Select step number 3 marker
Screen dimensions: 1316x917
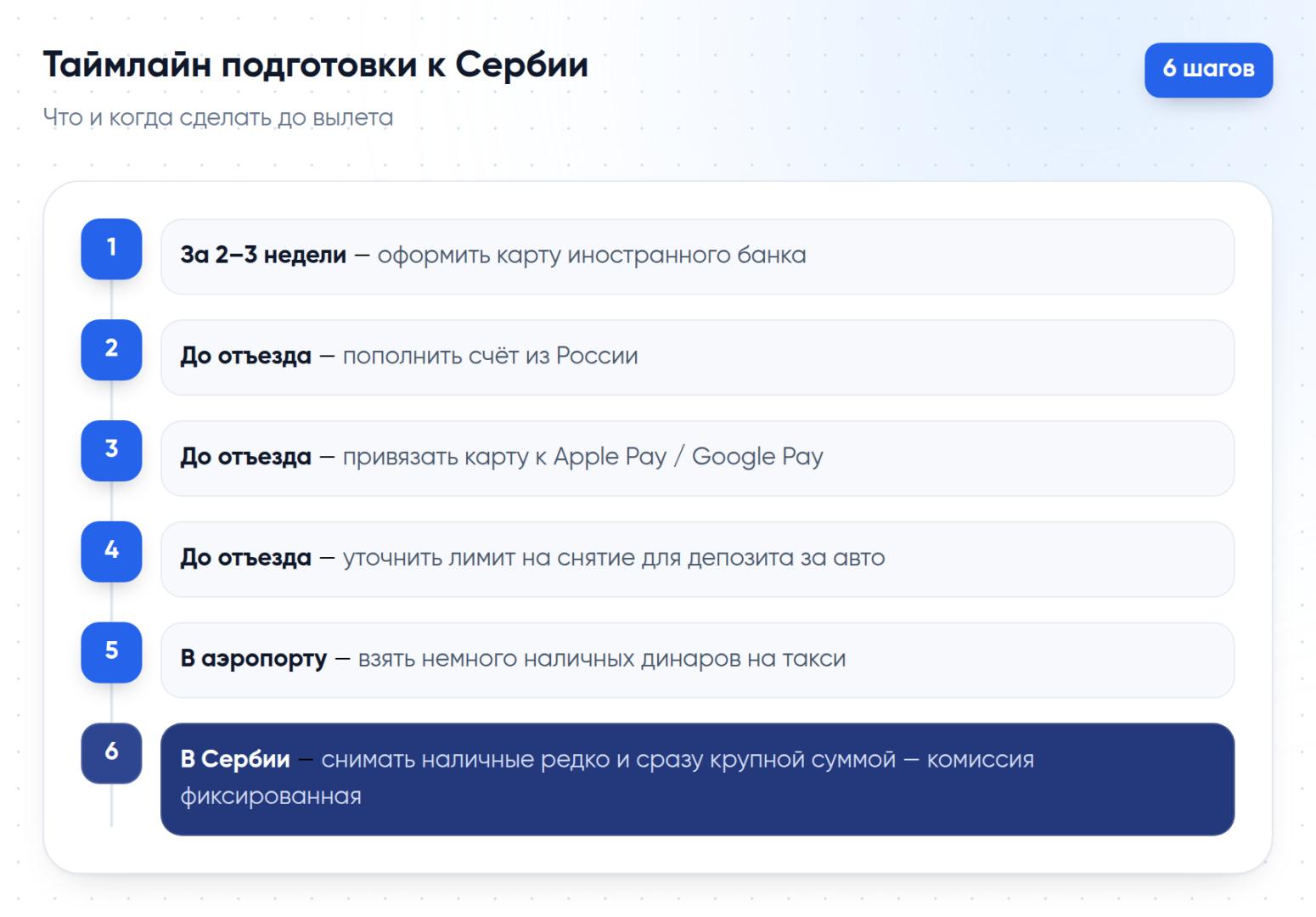111,451
